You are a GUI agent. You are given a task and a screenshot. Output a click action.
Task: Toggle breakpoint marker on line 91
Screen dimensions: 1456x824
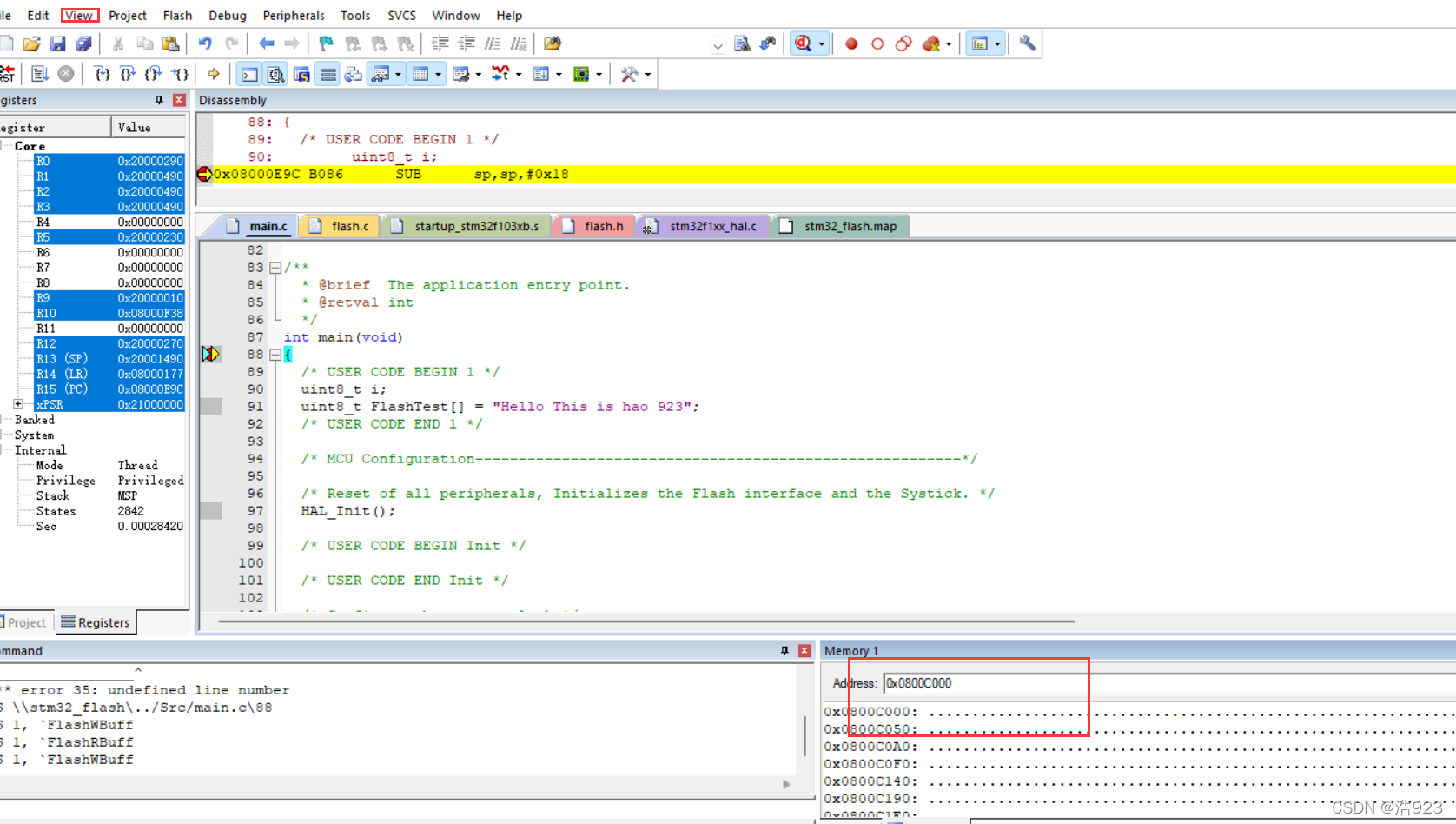[211, 406]
